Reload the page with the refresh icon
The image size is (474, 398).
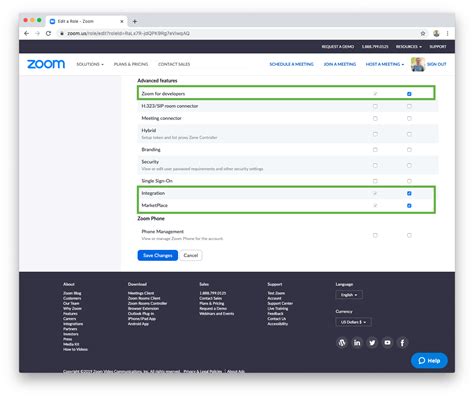coord(48,33)
